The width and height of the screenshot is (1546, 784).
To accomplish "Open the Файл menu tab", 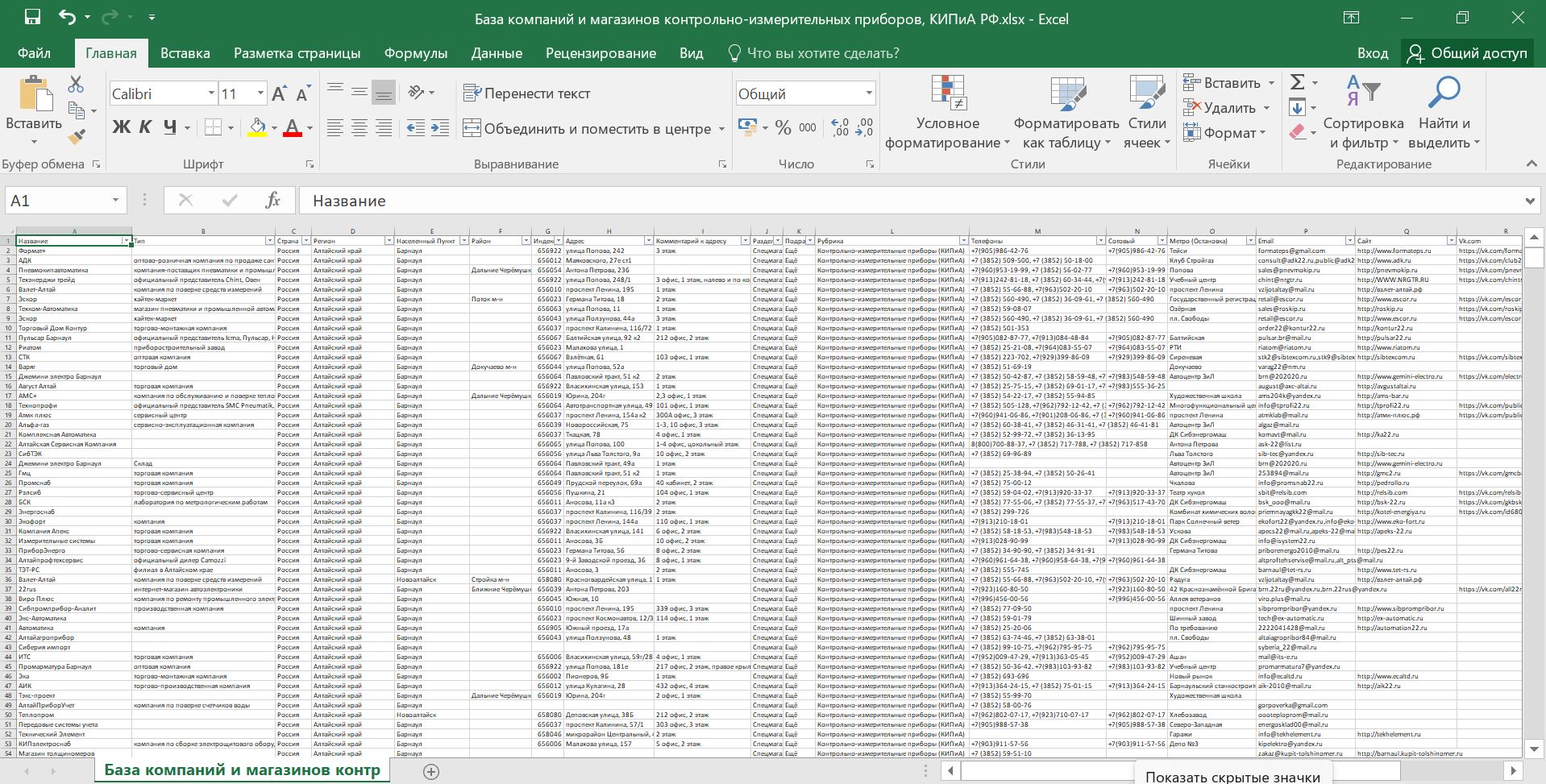I will click(34, 53).
